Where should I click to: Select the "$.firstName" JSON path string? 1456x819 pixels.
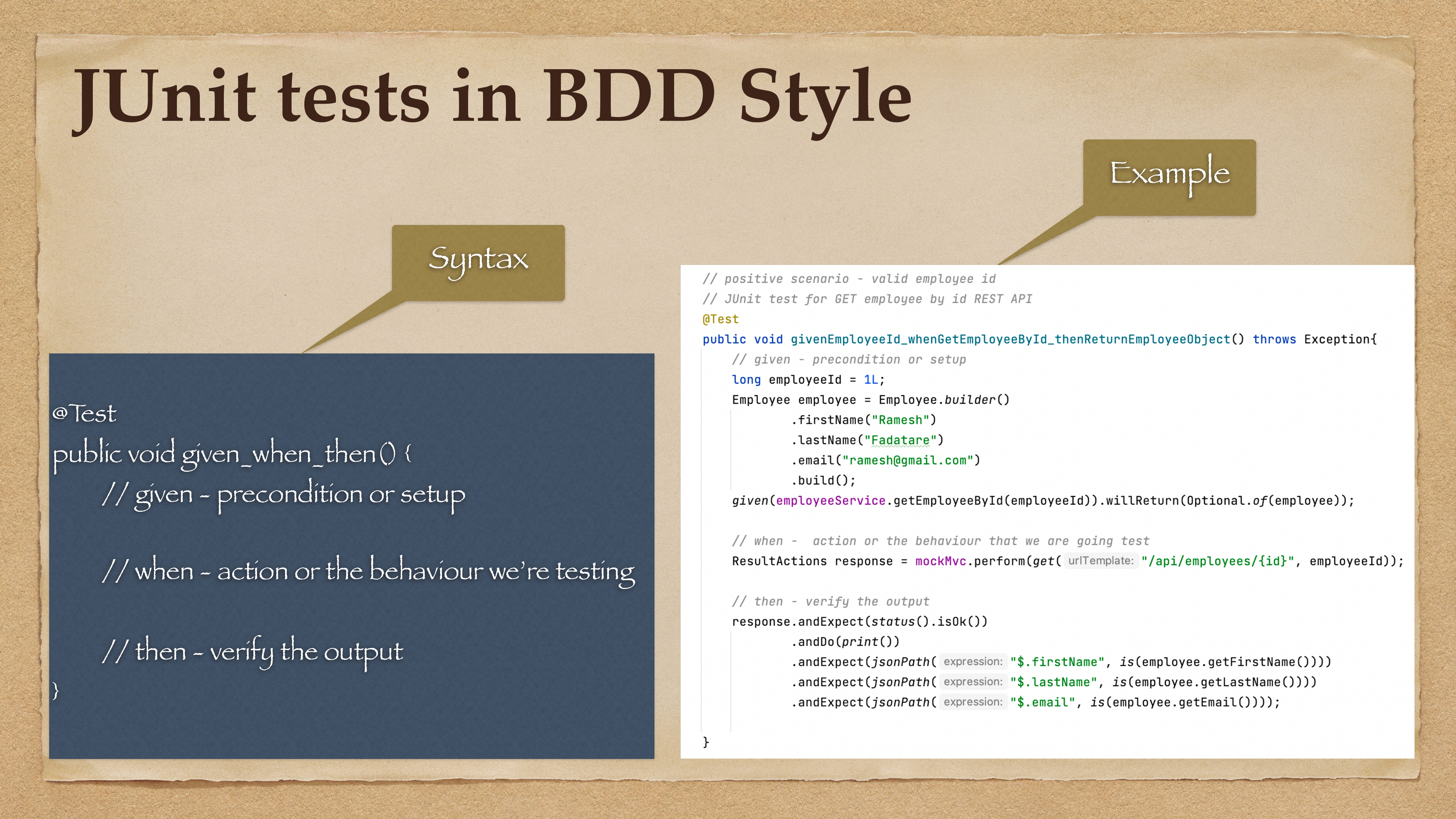[x=1057, y=662]
